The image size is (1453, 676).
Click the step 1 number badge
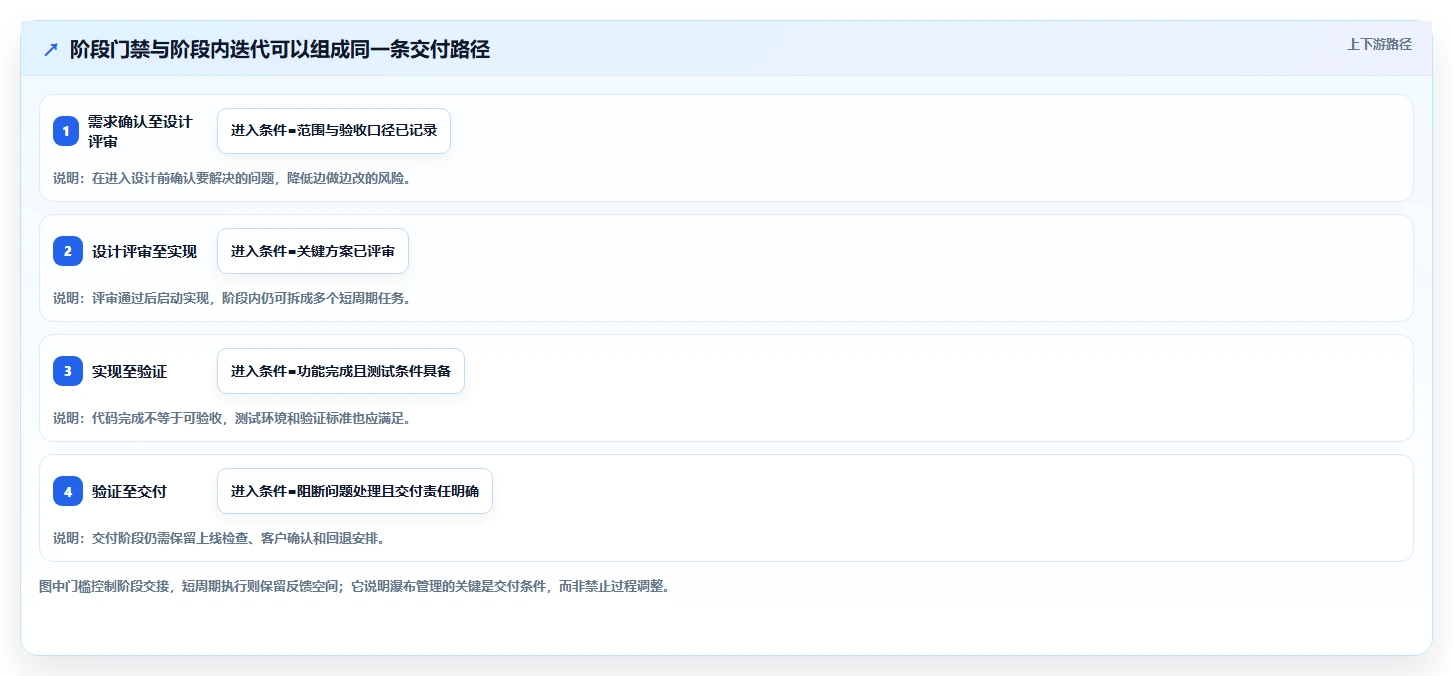pyautogui.click(x=66, y=131)
